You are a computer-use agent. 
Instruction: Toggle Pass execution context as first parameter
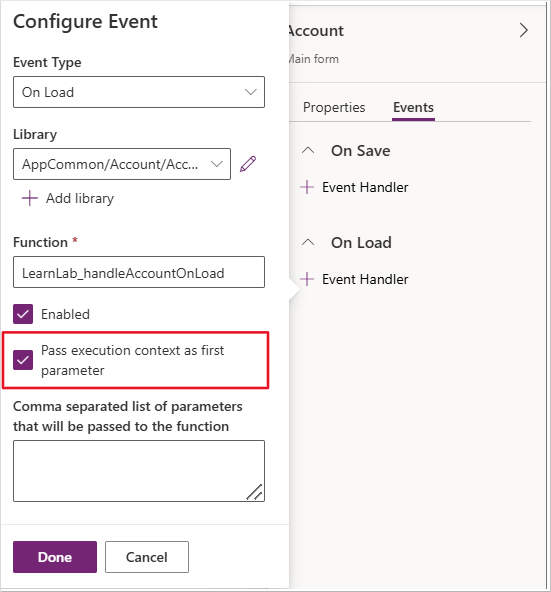pos(23,360)
